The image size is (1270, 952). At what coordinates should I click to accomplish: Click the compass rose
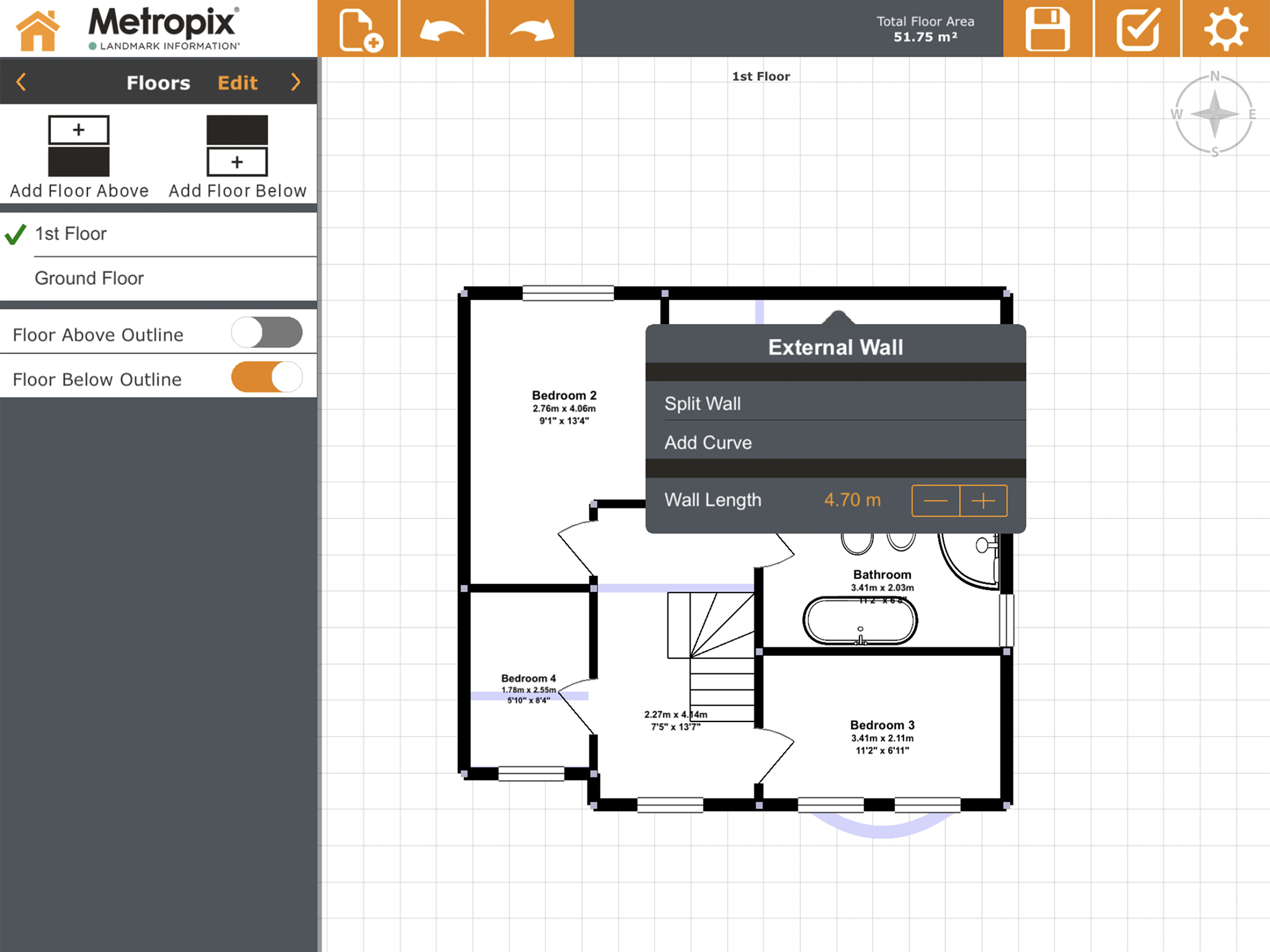1214,113
